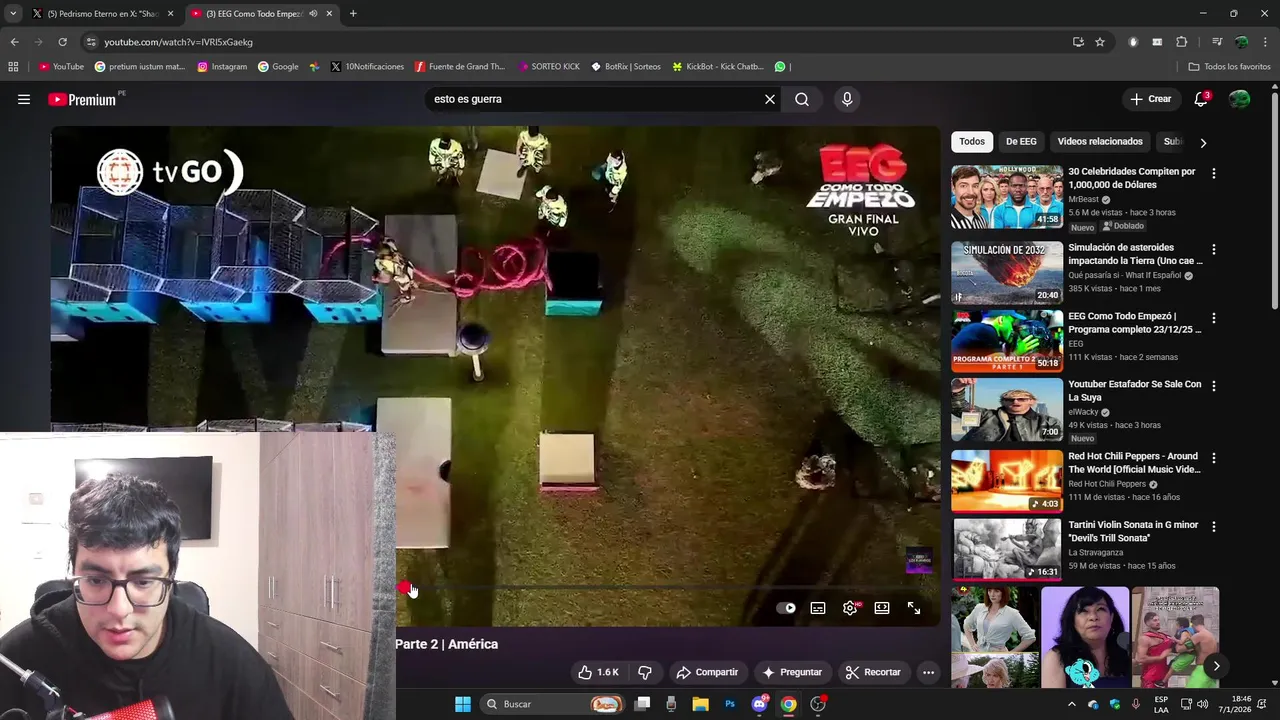Open 'Tartini Violin Sonata in G minor' title

1133,531
